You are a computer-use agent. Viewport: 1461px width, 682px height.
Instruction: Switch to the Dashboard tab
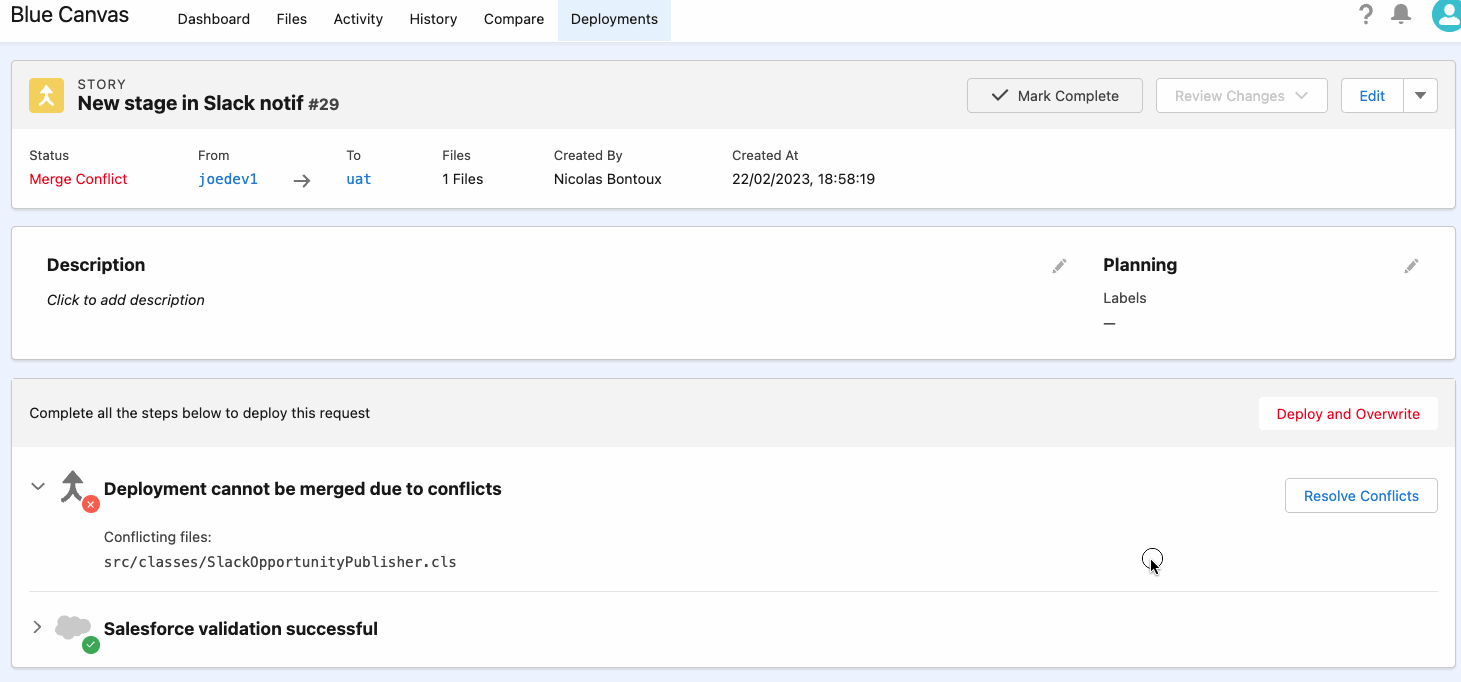(x=213, y=19)
